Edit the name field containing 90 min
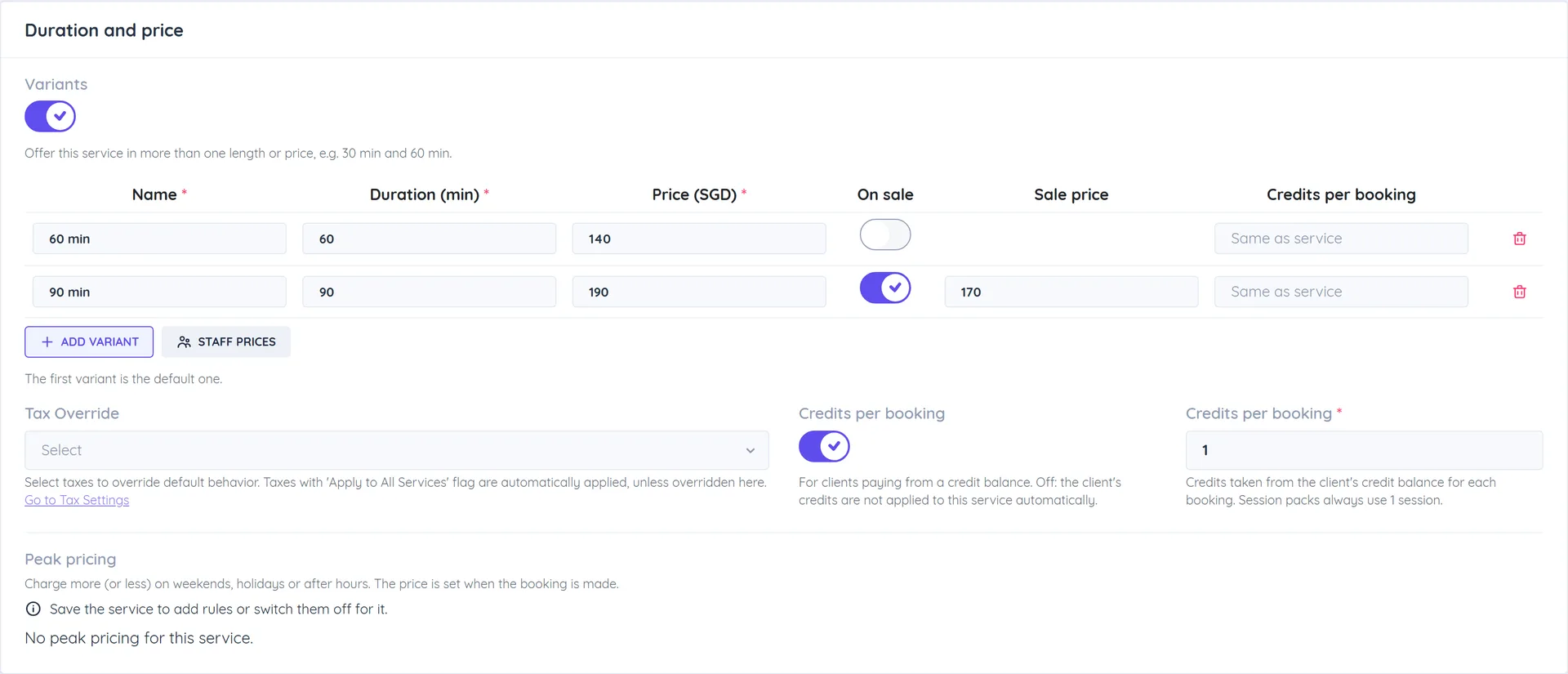Viewport: 1568px width, 674px height. 159,292
